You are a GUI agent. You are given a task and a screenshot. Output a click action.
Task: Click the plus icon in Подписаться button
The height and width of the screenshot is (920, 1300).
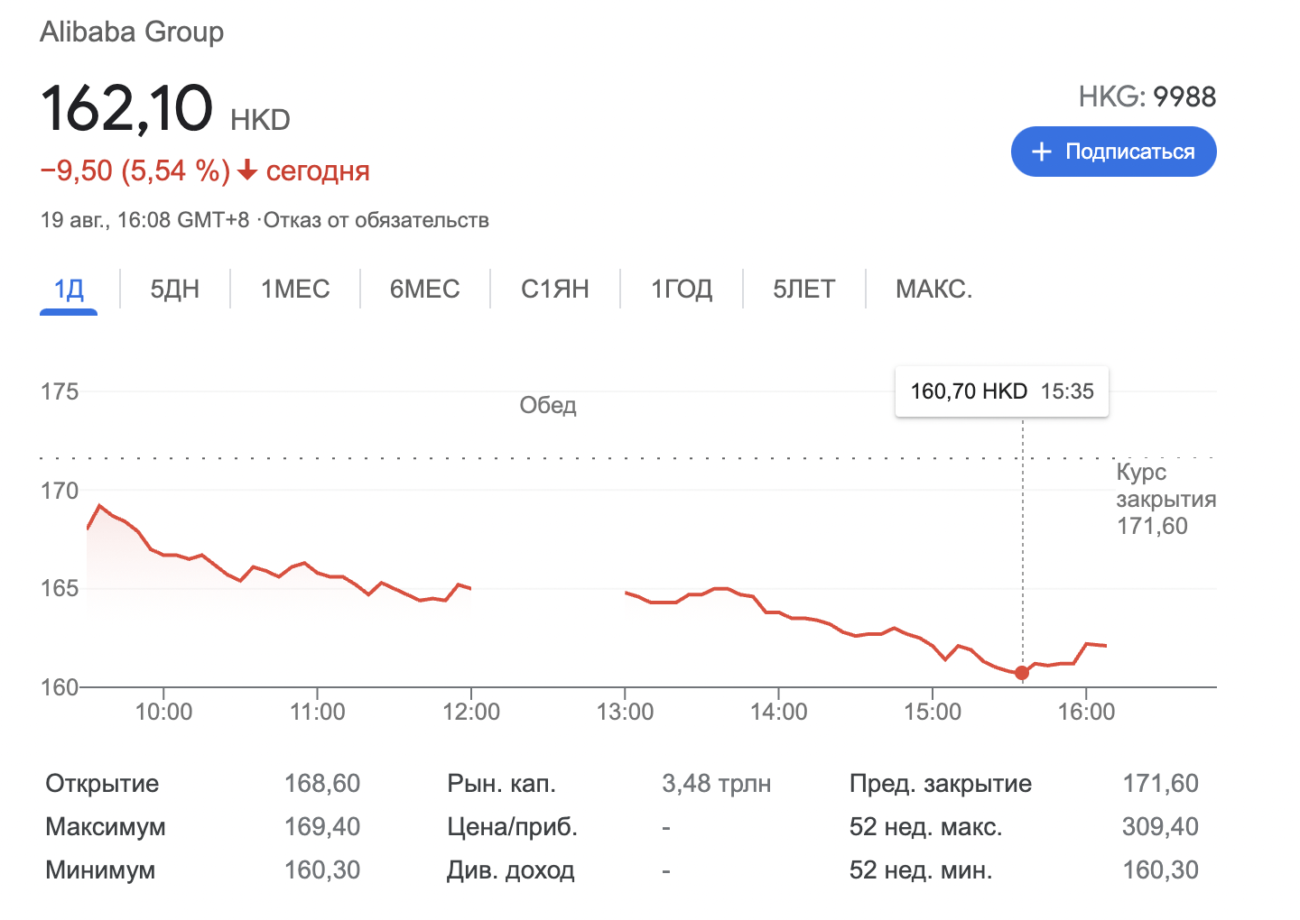(1042, 152)
